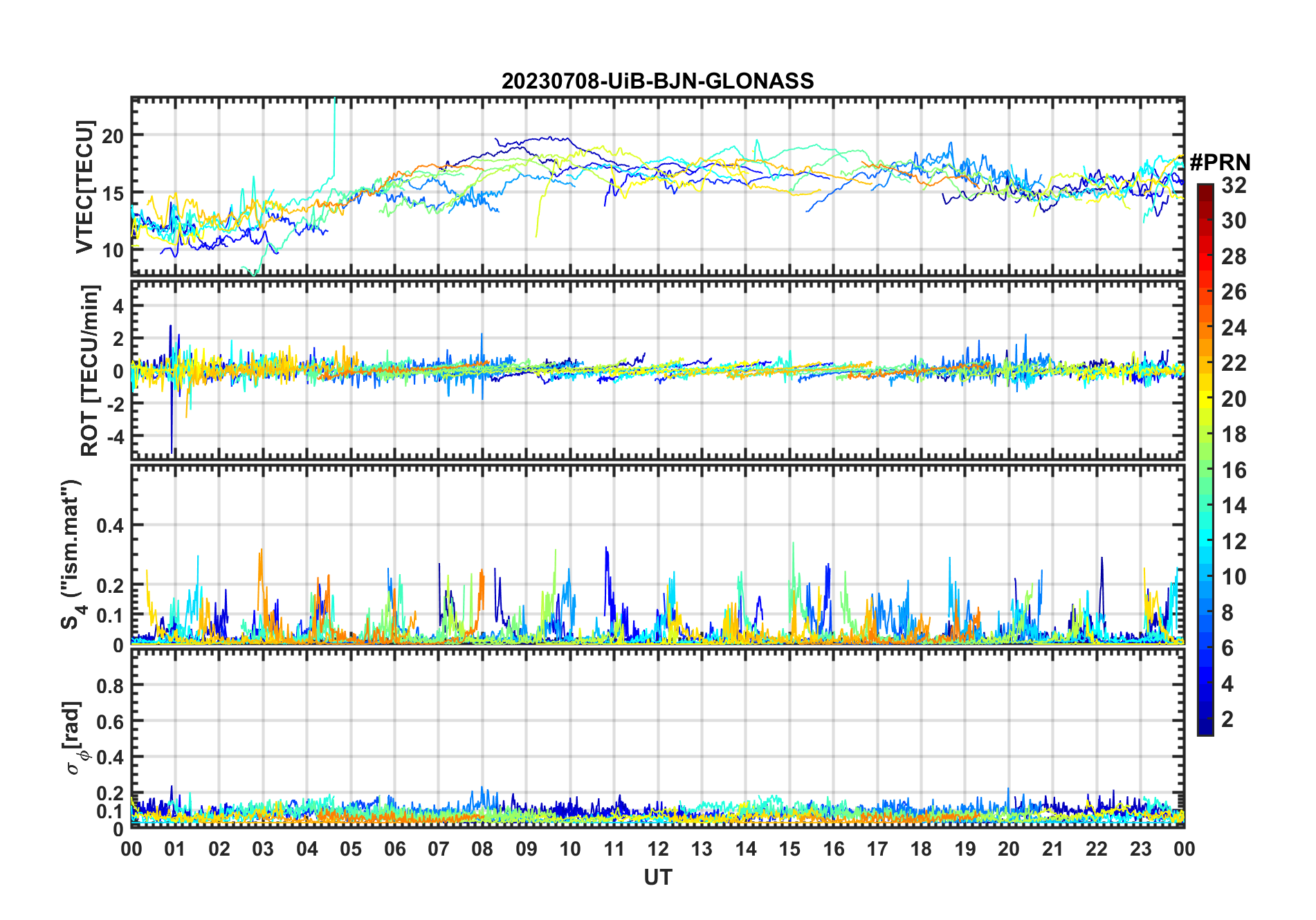Image resolution: width=1316 pixels, height=920 pixels.
Task: Pick x-axis hour tick label 11
Action: click(x=614, y=849)
